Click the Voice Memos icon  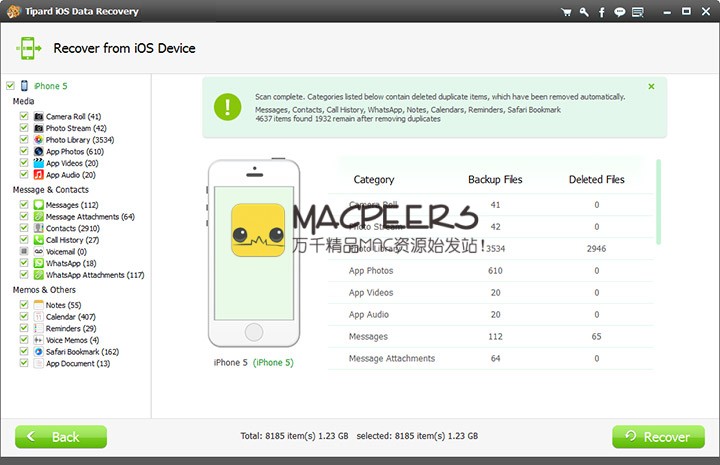[x=39, y=340]
